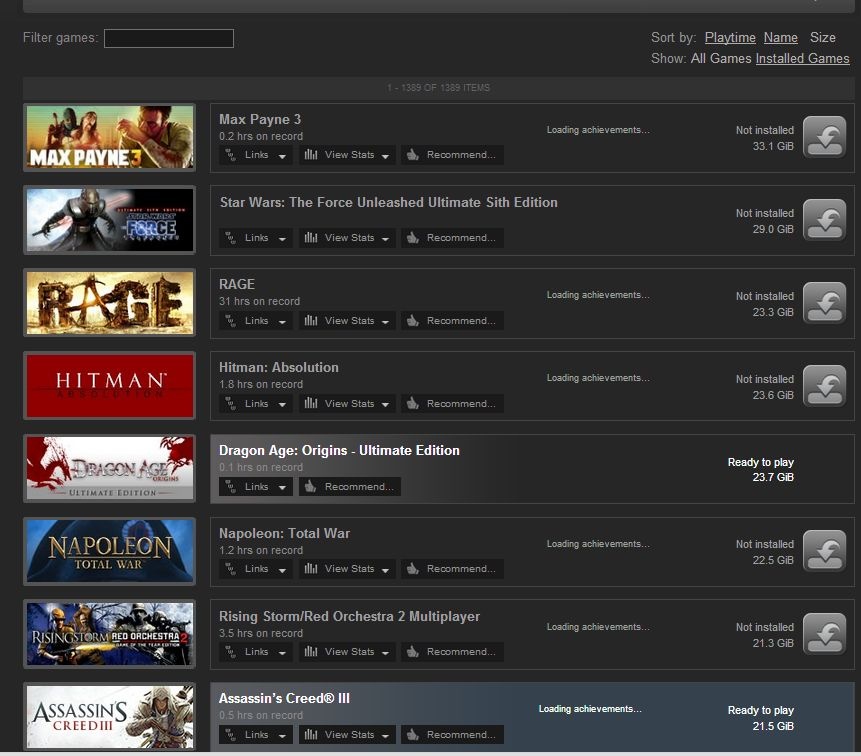Expand View Stats for Rising Storm/Red Orchestra 2
This screenshot has height=756, width=861.
347,652
